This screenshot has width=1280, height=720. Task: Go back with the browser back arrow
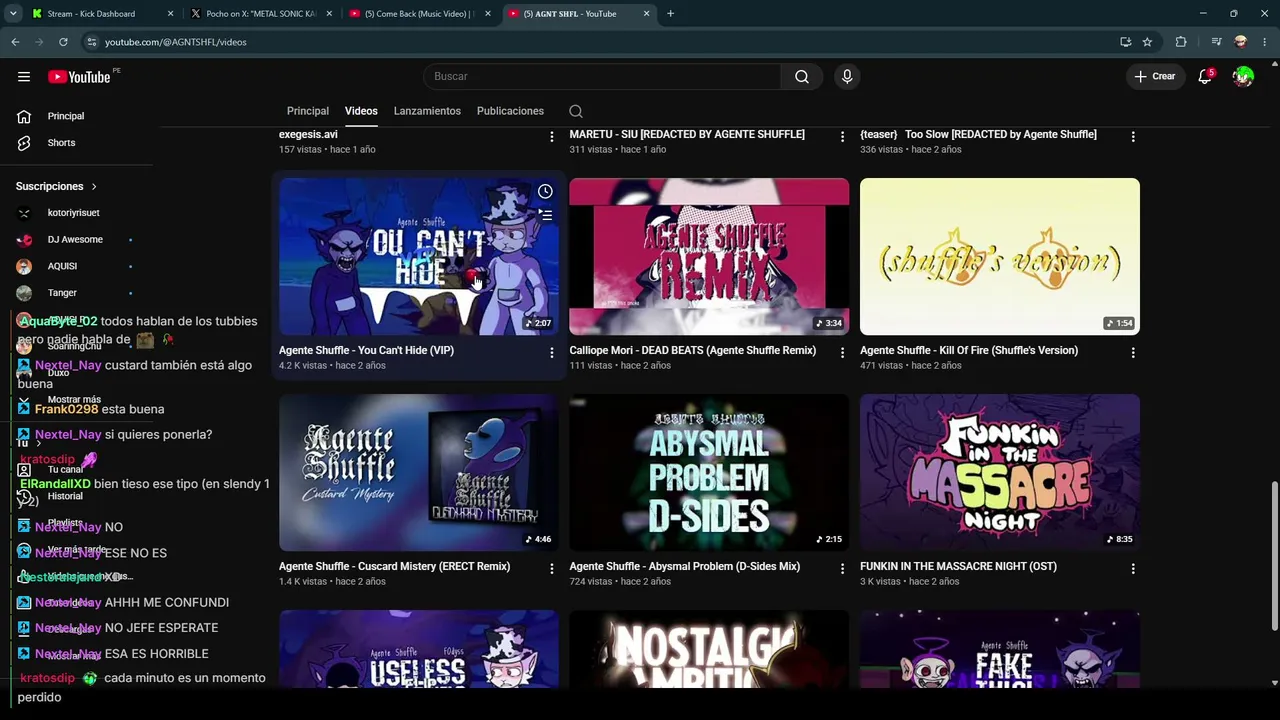15,42
